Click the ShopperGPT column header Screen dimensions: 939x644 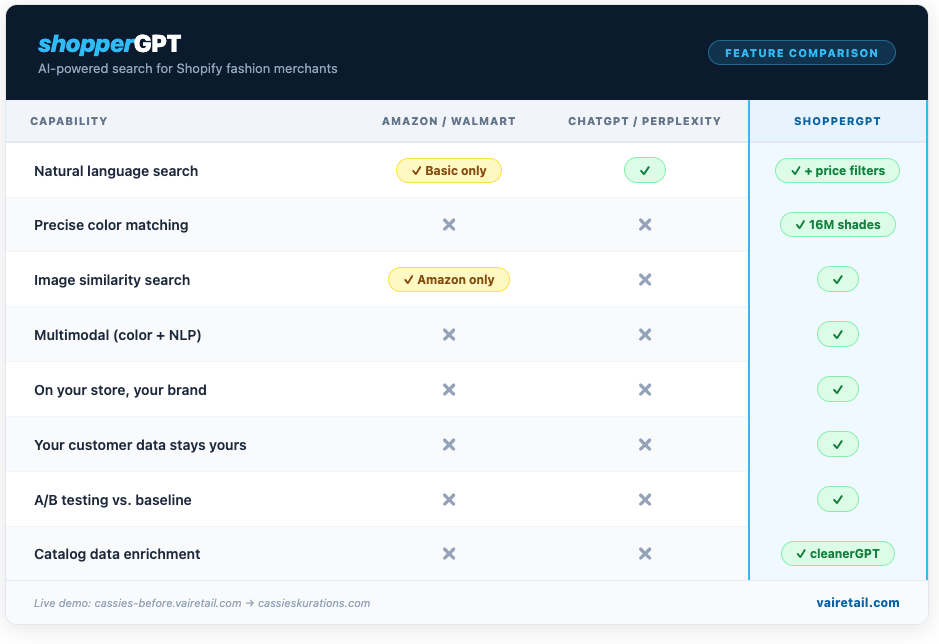pos(837,121)
